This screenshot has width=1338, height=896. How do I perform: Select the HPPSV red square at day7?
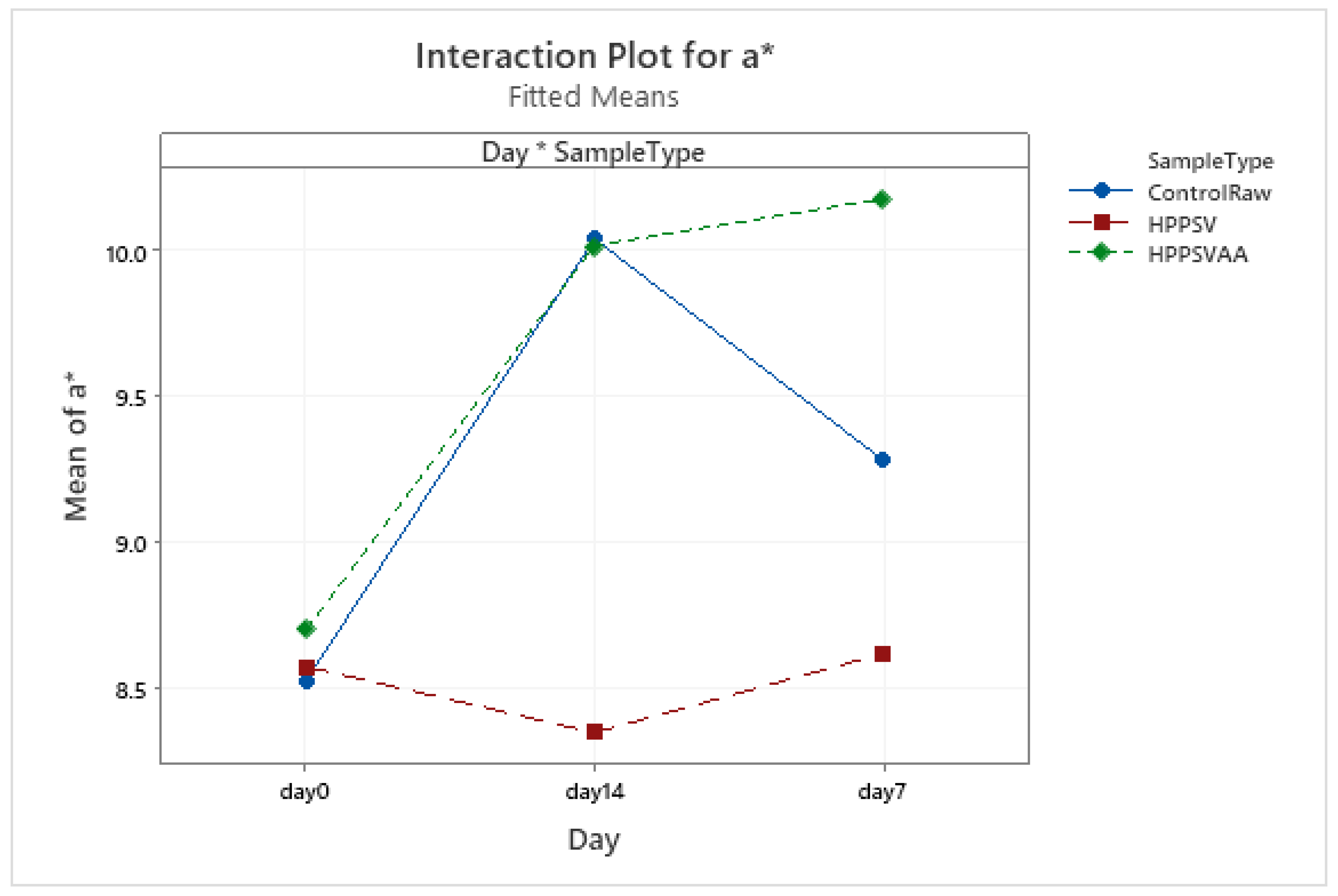tap(882, 654)
